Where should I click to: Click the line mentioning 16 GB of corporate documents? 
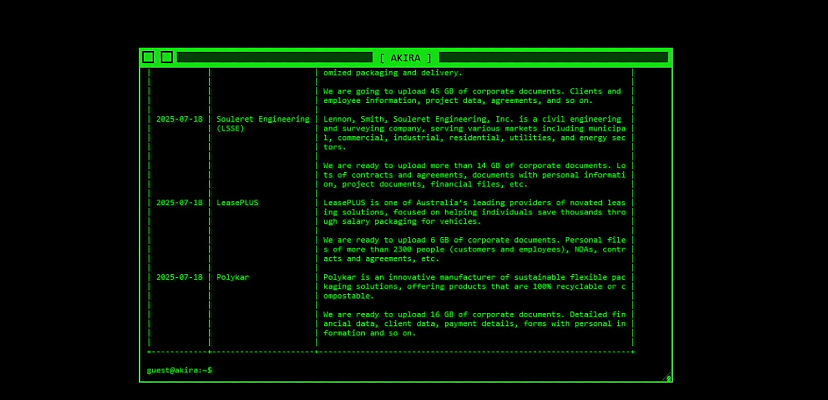(474, 314)
